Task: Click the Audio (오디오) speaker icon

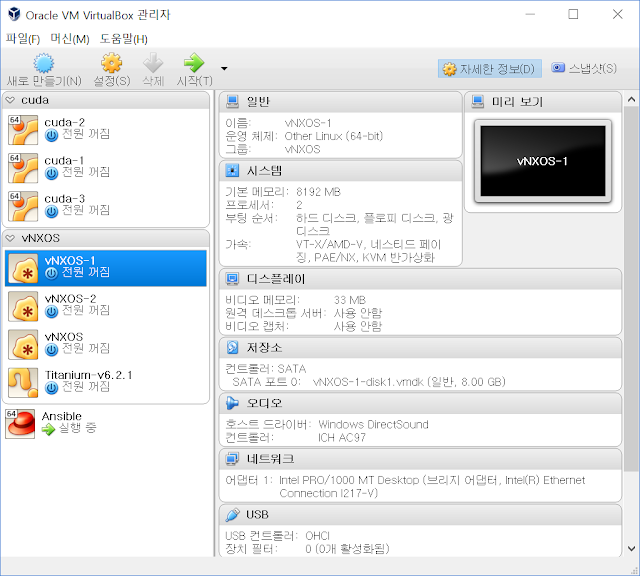Action: 232,403
